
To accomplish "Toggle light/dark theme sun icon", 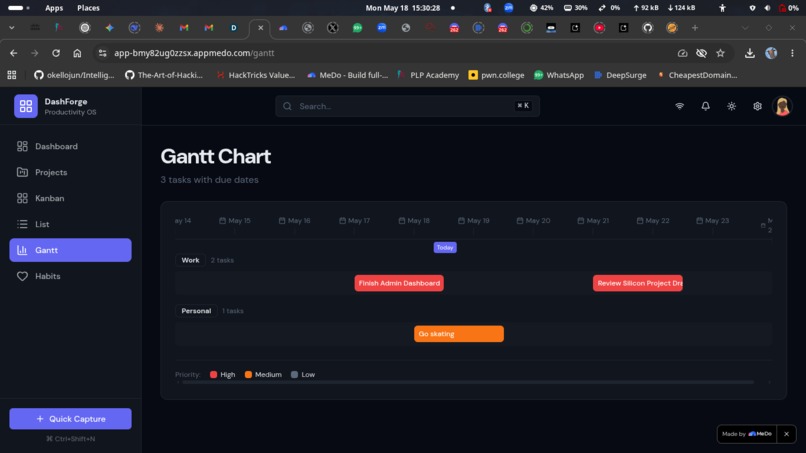I will (x=731, y=106).
